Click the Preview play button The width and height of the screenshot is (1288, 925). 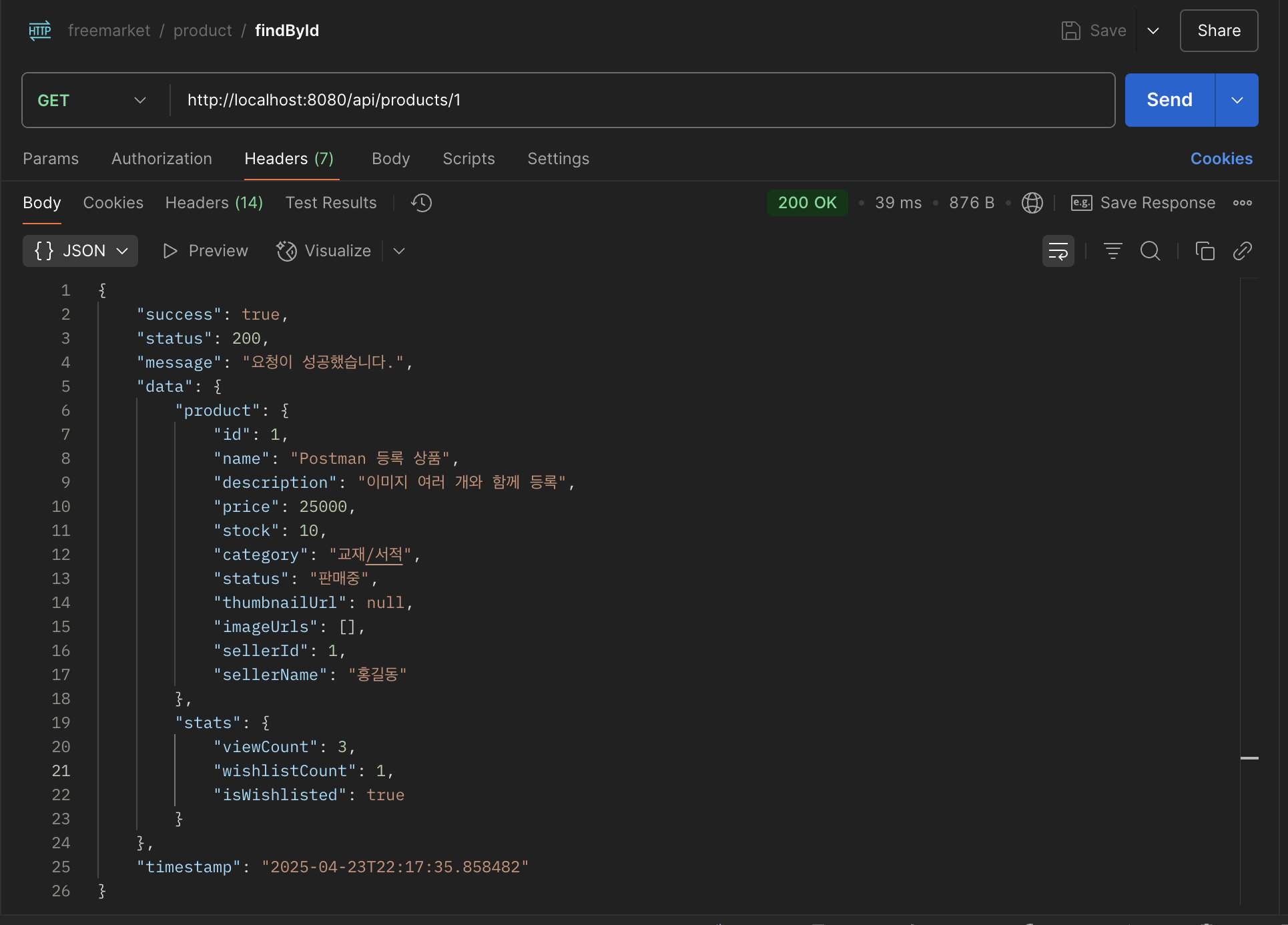[x=170, y=251]
